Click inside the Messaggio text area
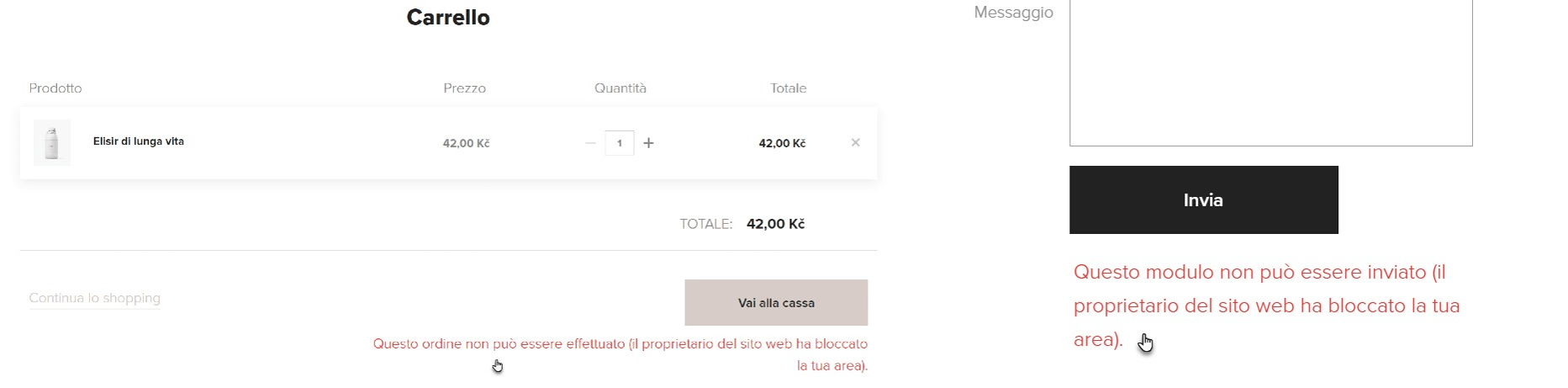The width and height of the screenshot is (1568, 388). [x=1270, y=72]
